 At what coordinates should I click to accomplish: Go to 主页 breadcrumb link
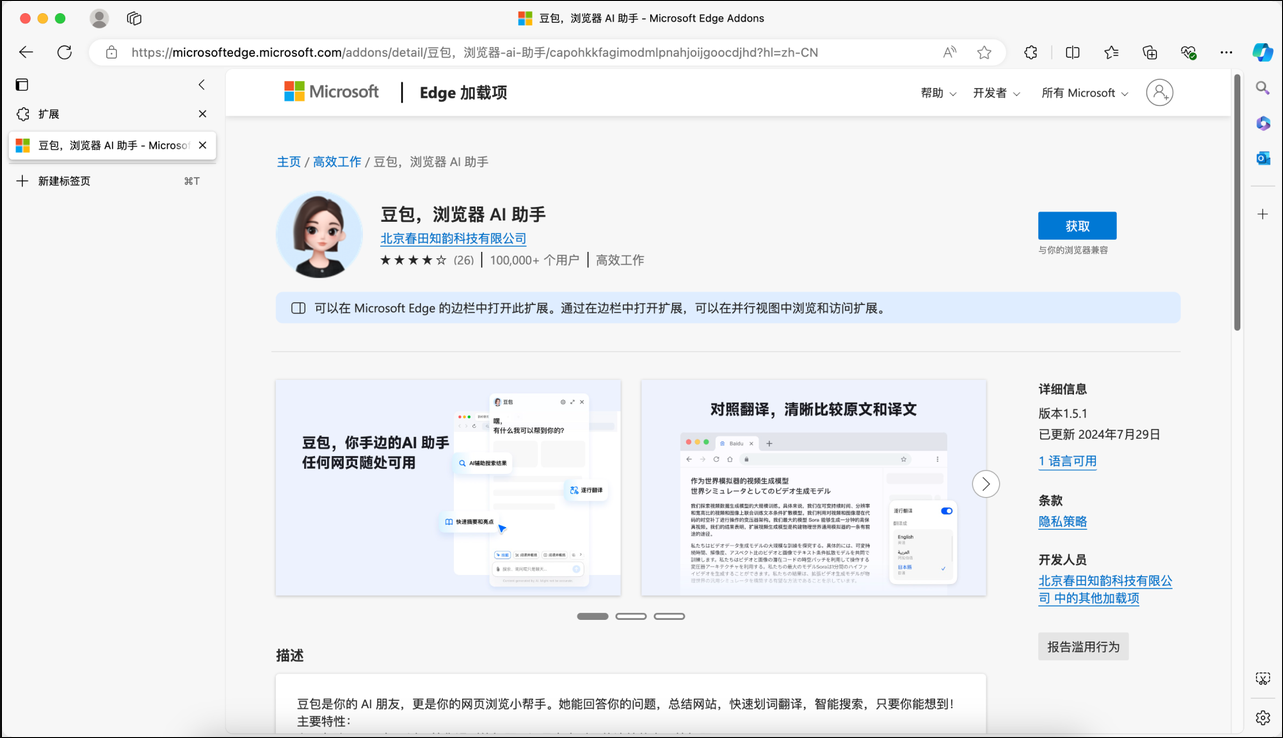coord(289,161)
